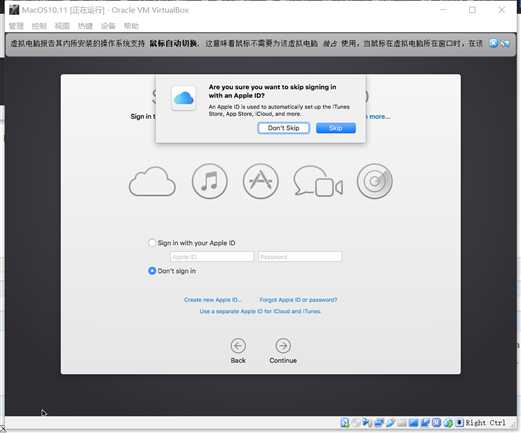Click the learn more link beside the dialog
The height and width of the screenshot is (433, 521).
[x=378, y=116]
